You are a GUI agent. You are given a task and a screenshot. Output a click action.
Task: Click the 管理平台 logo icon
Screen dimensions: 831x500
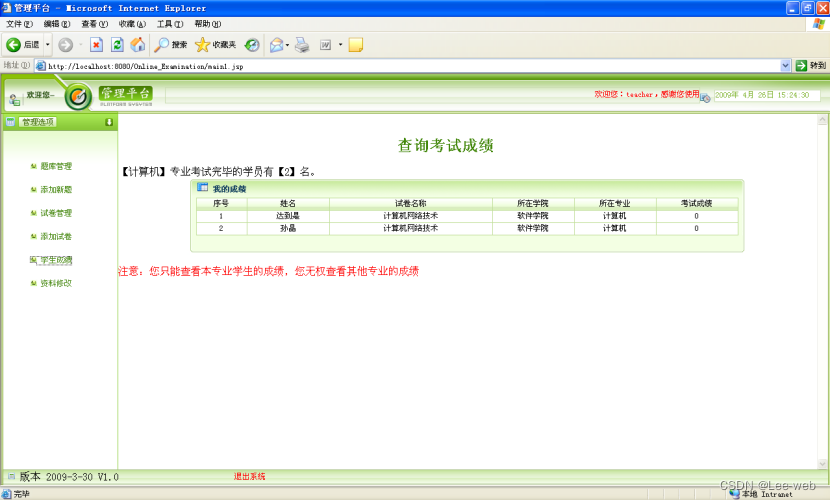point(78,97)
